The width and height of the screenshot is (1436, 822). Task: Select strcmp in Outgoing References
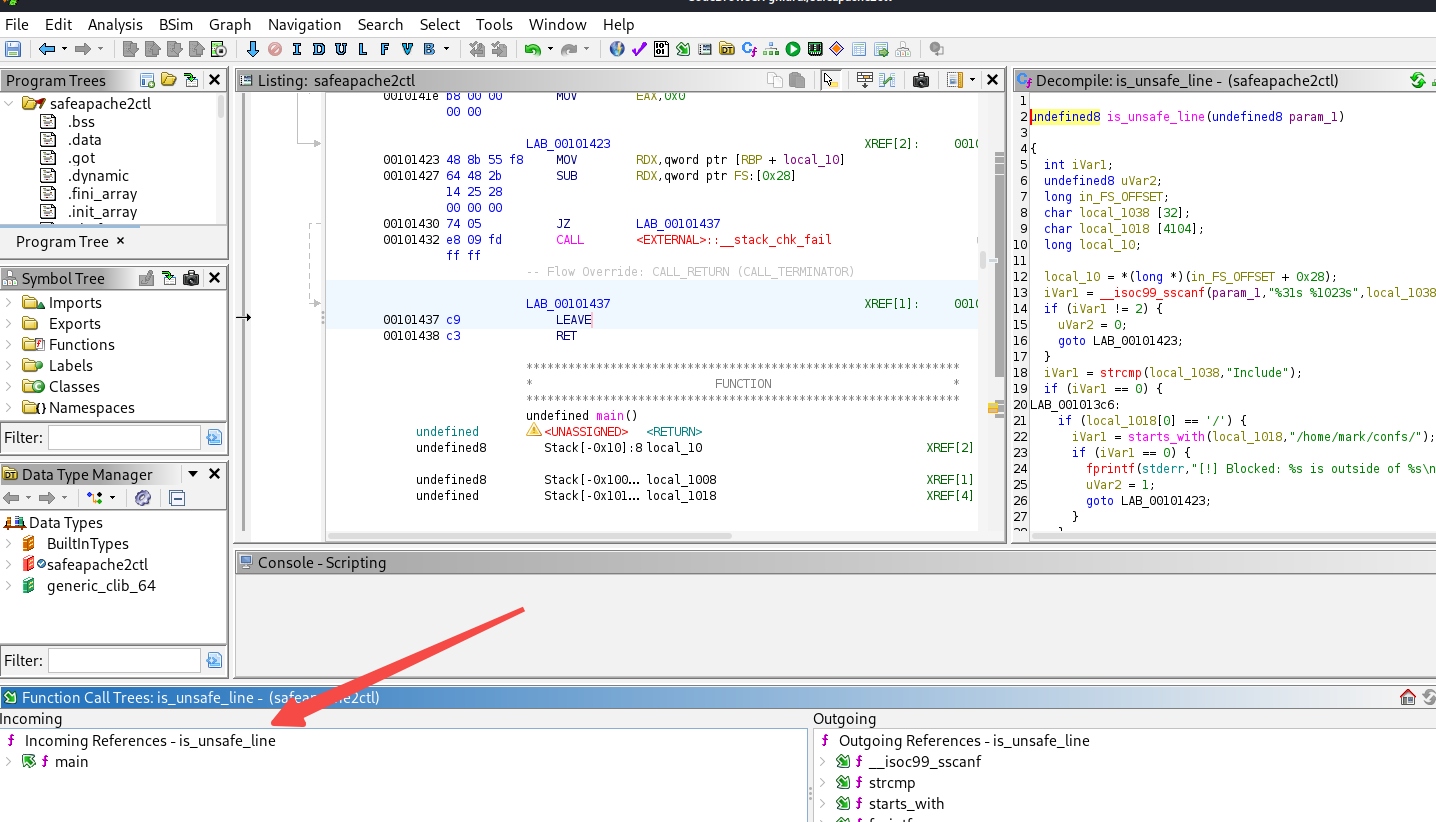(892, 783)
